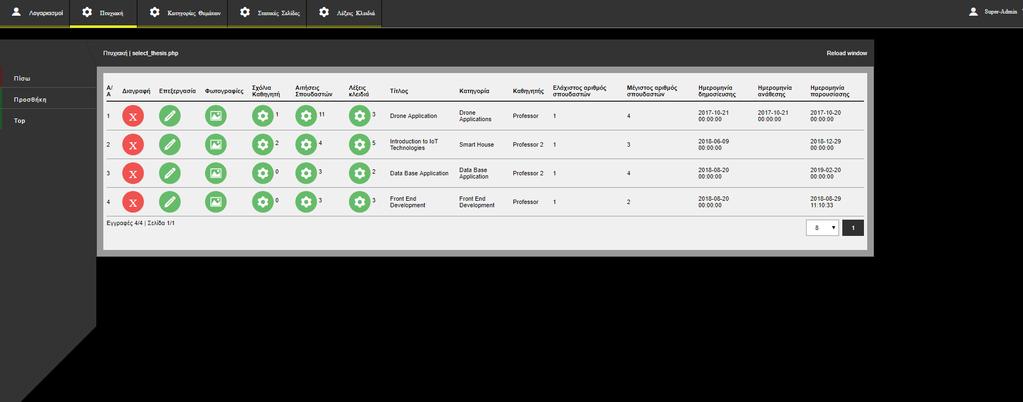Open photos for Introduction to IoT Technologies
Screen dimensions: 1023x402
coord(216,144)
